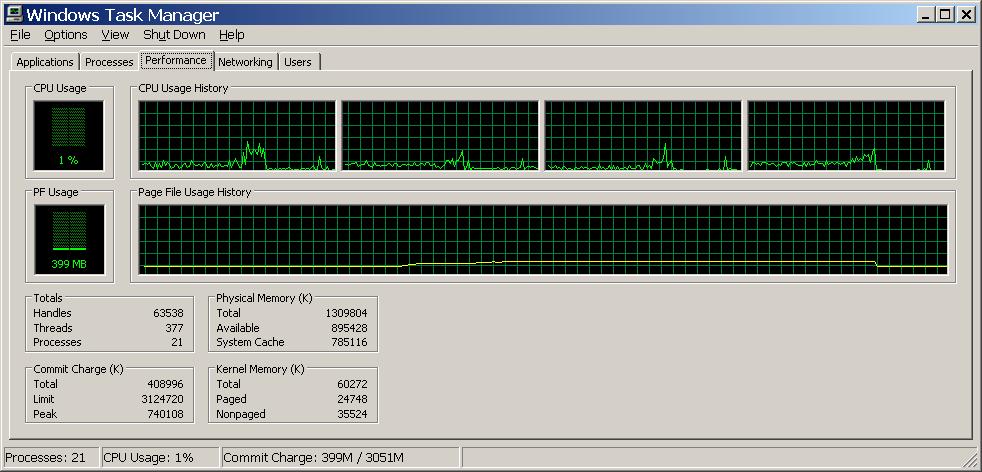Click Commit Charge Total value 408996
Viewport: 982px width, 472px height.
pyautogui.click(x=165, y=384)
